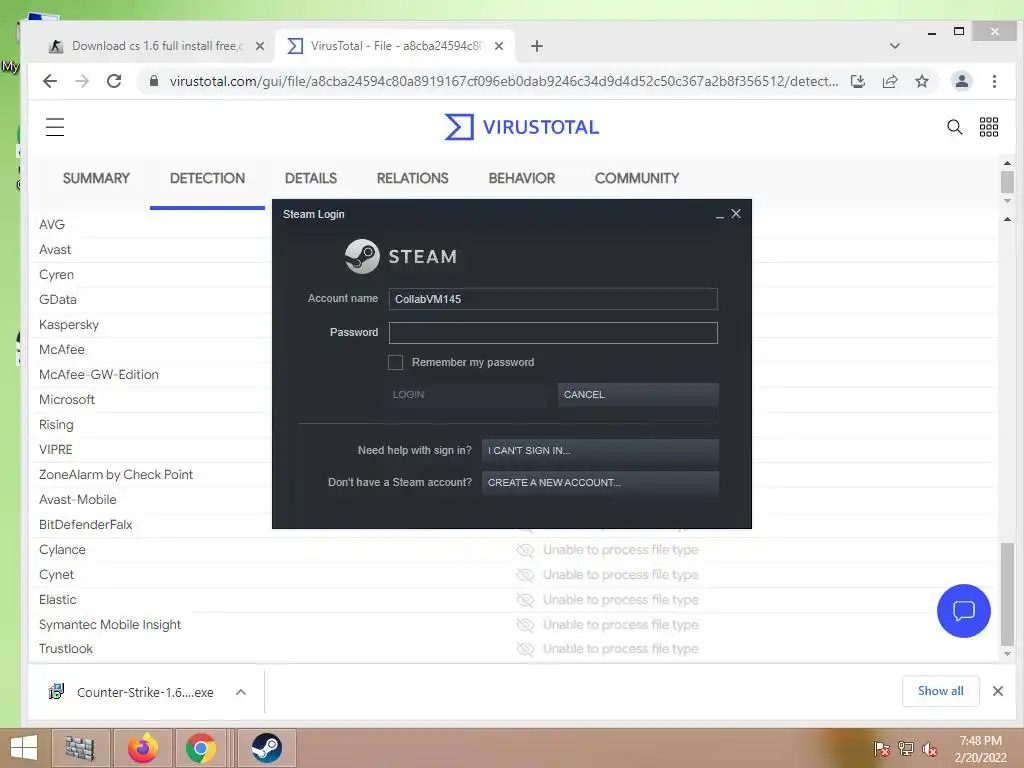
Task: Open the Windows Start button
Action: [x=24, y=748]
